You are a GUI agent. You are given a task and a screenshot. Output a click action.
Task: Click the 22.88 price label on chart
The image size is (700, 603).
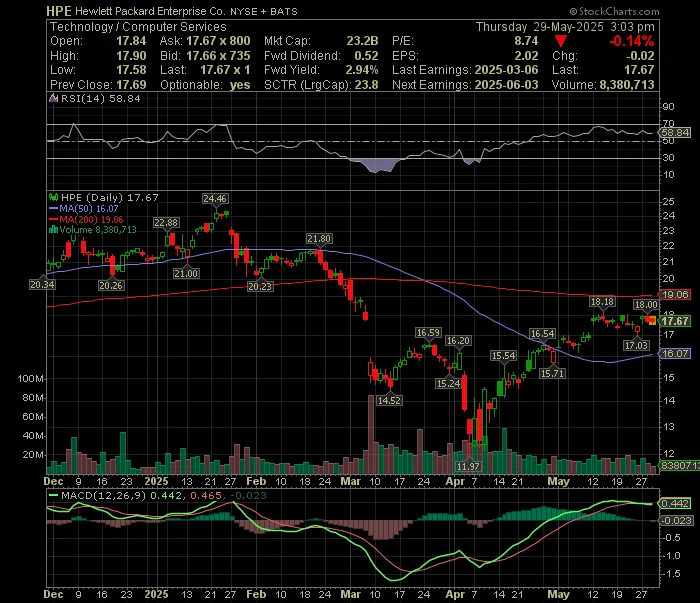click(166, 223)
